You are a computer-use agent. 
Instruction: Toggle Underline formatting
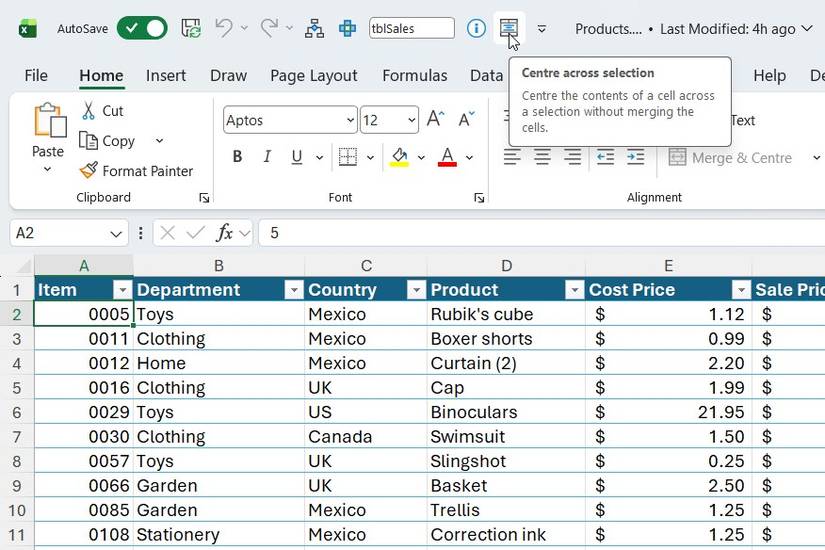pos(297,156)
